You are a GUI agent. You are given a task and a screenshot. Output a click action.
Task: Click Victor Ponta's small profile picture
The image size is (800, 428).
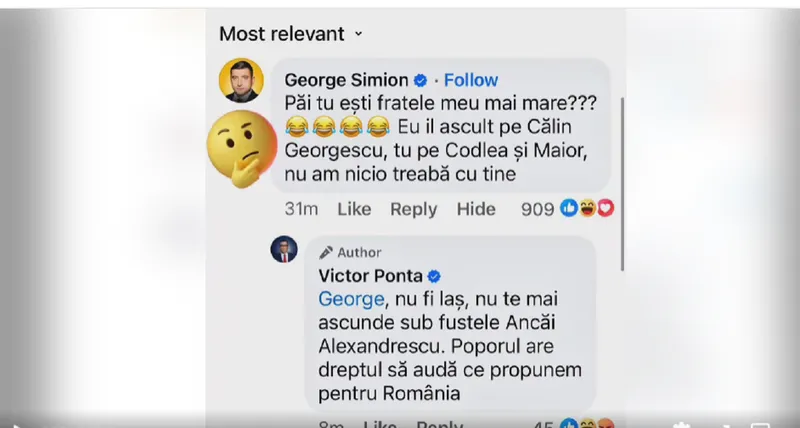(284, 250)
